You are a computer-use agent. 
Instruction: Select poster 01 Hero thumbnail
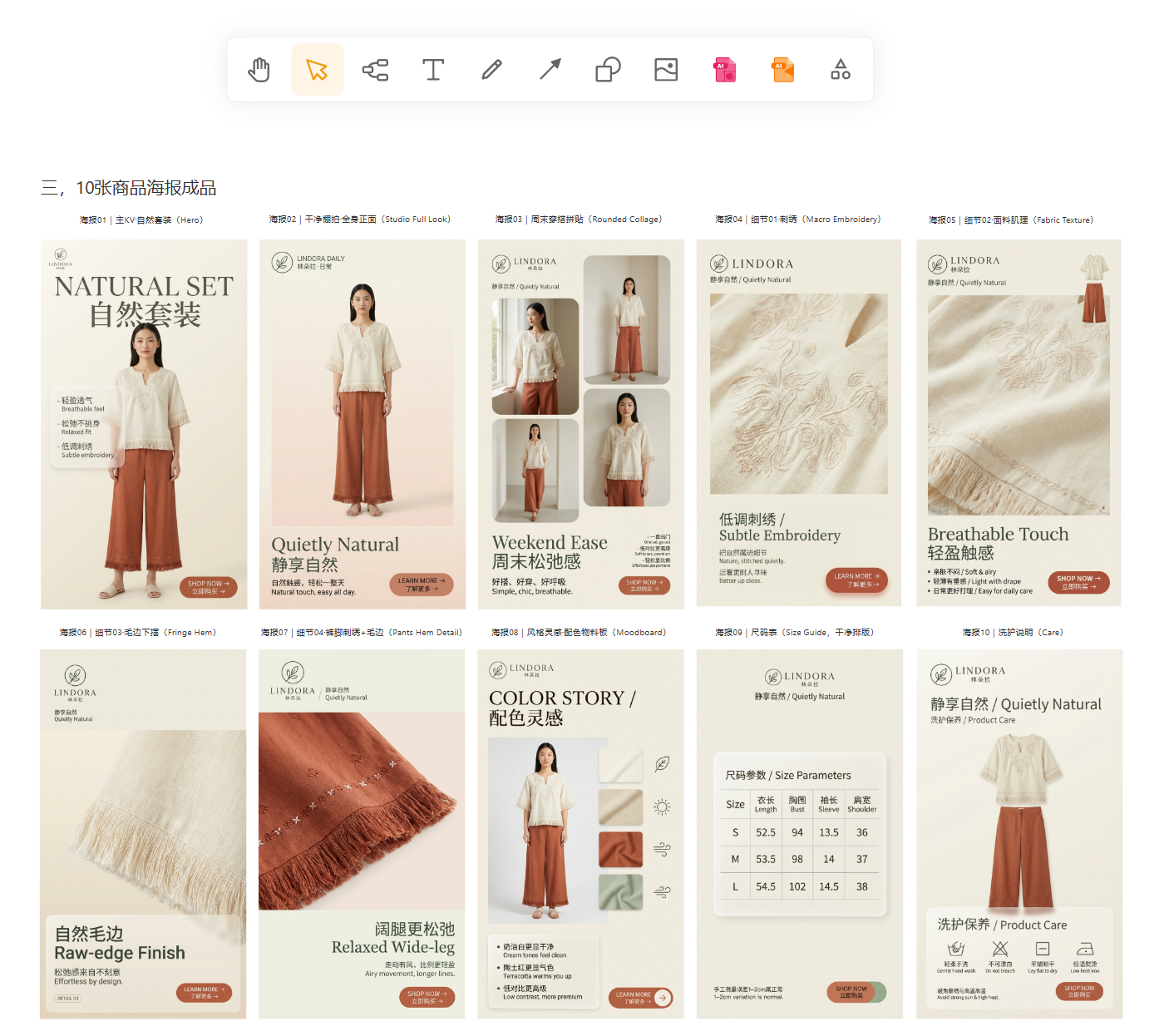point(144,424)
